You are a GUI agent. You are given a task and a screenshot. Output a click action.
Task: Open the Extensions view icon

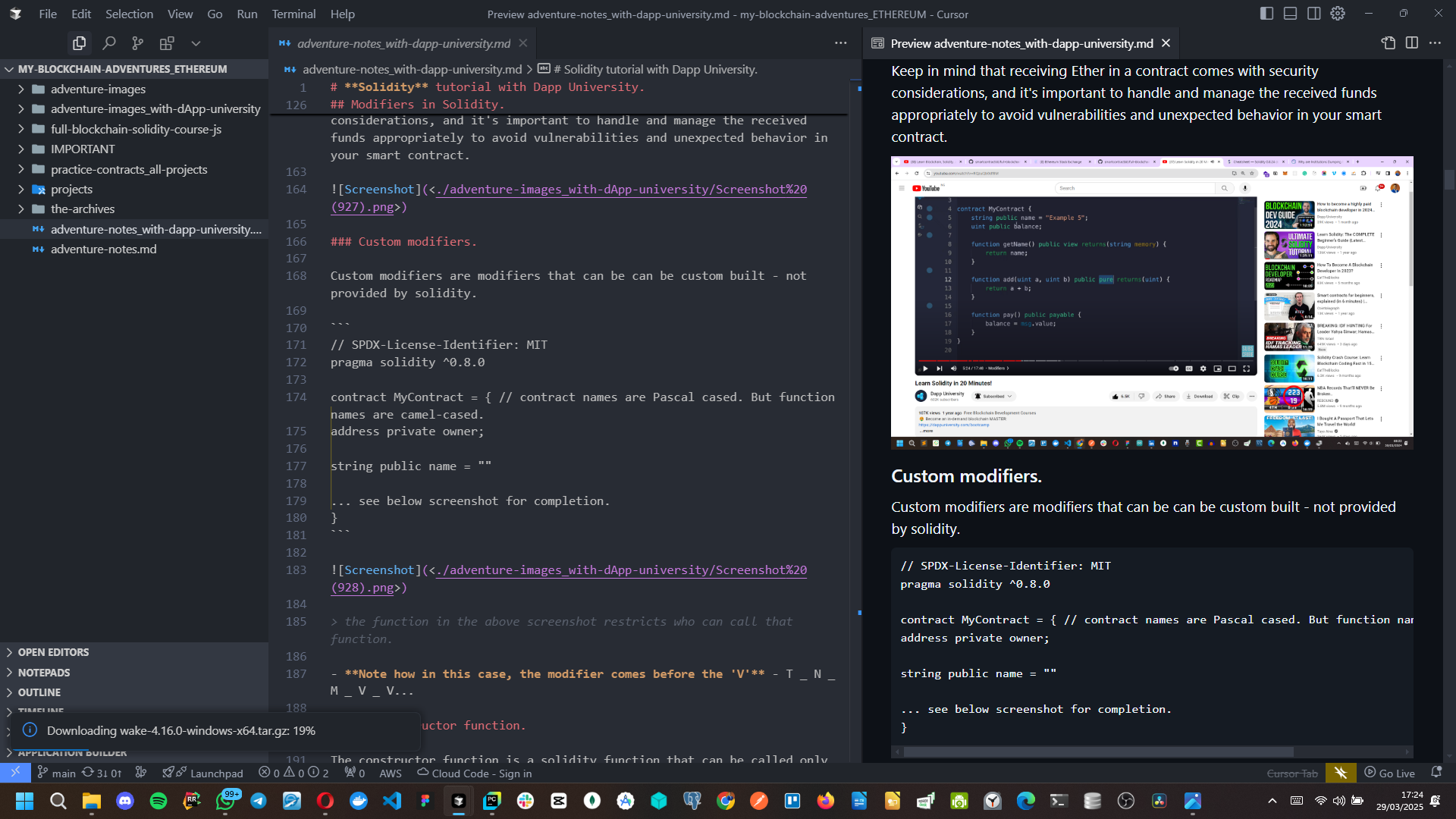point(167,43)
